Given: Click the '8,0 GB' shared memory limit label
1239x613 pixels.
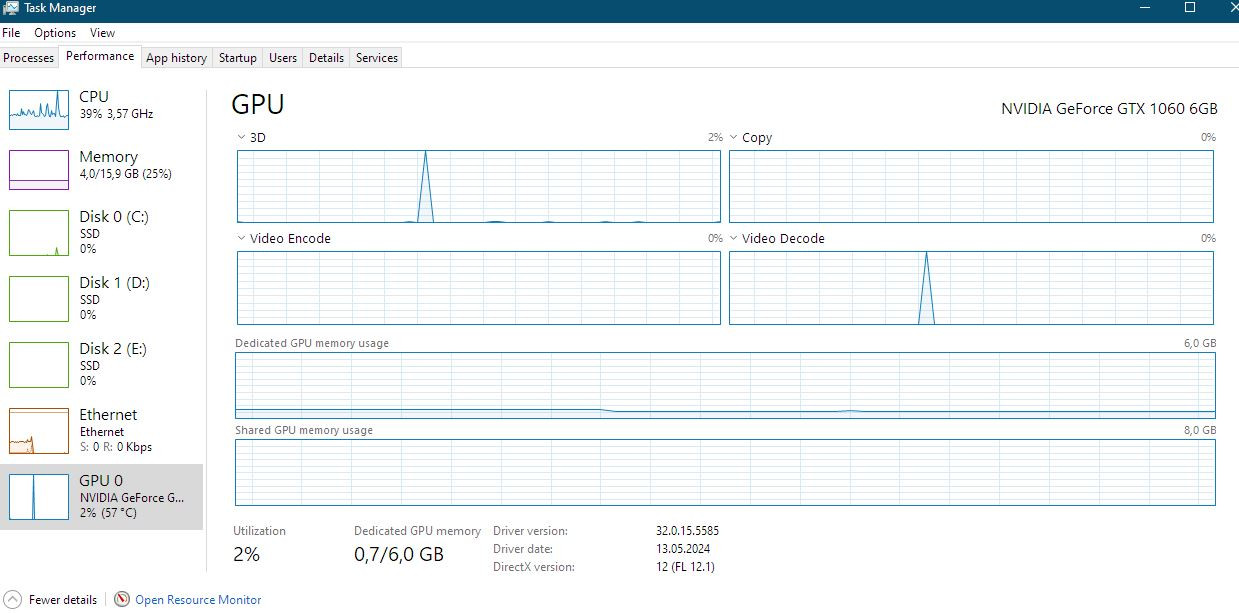Looking at the screenshot, I should tap(1200, 430).
